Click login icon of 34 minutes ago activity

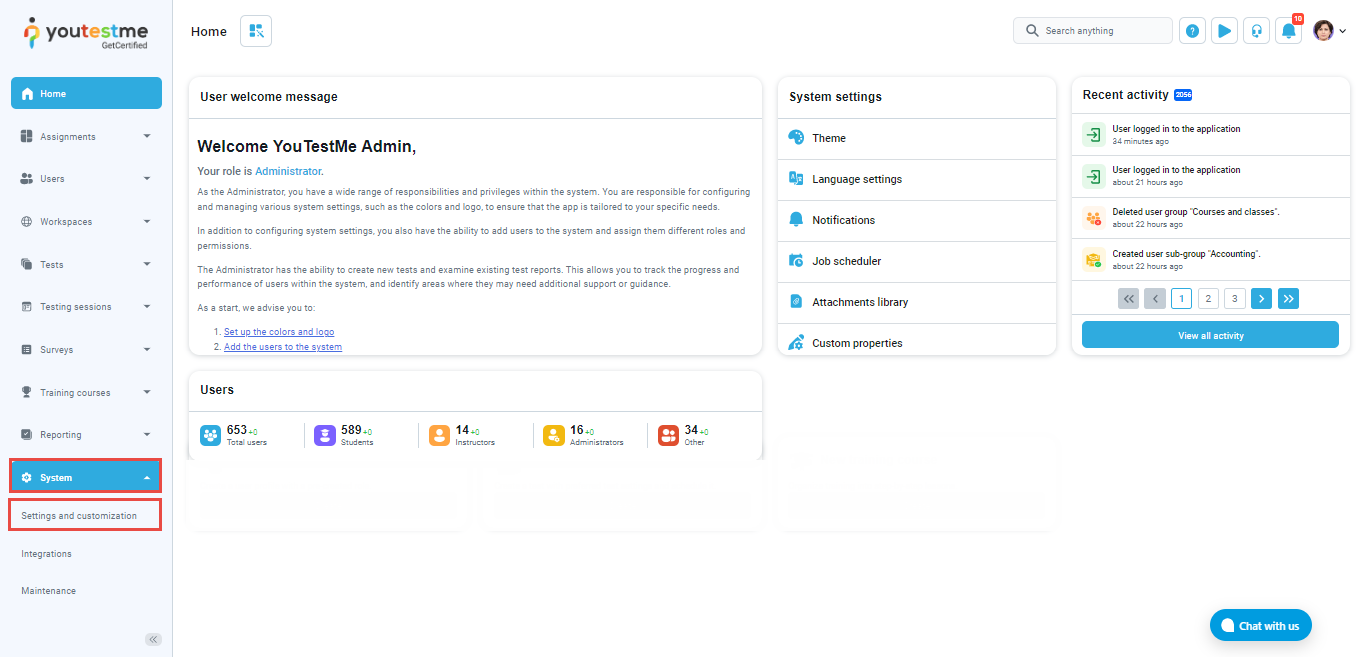click(1094, 135)
